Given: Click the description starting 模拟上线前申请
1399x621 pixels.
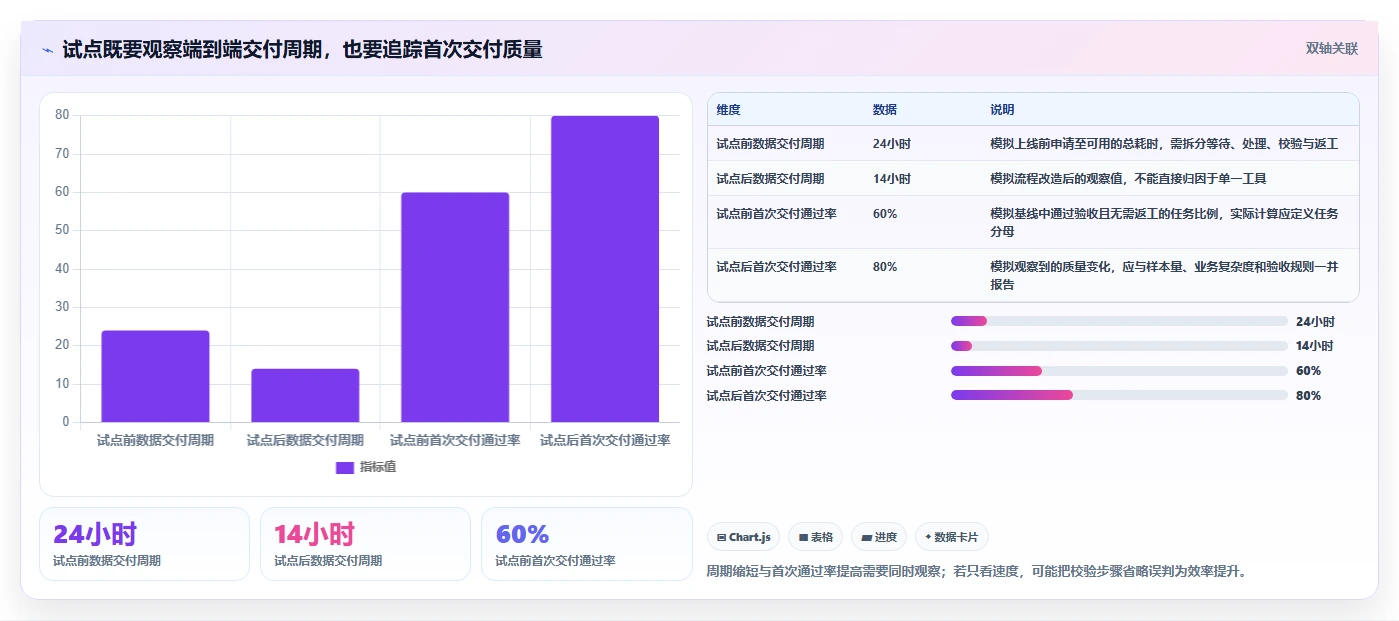Looking at the screenshot, I should 1164,144.
